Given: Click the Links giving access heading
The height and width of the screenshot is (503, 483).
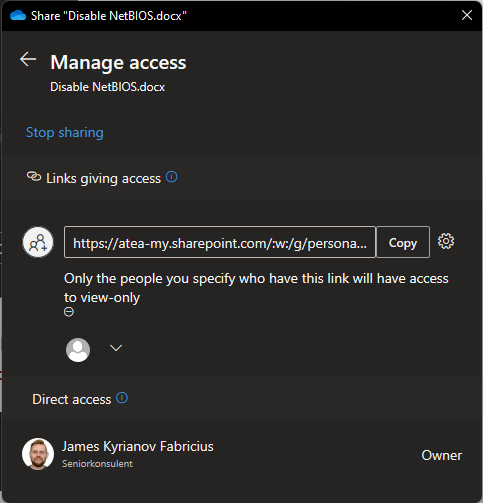Looking at the screenshot, I should click(103, 178).
